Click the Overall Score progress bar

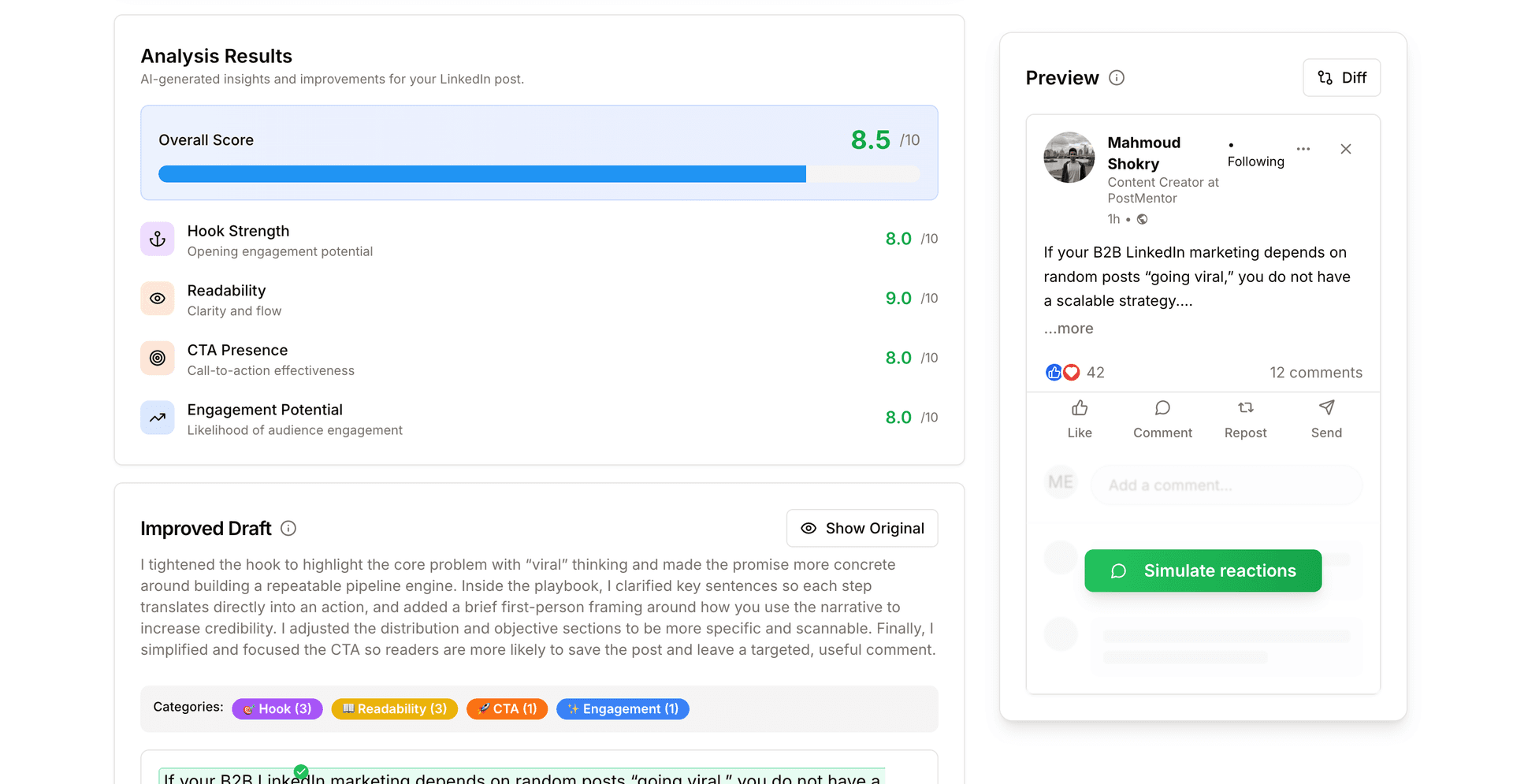[x=539, y=174]
